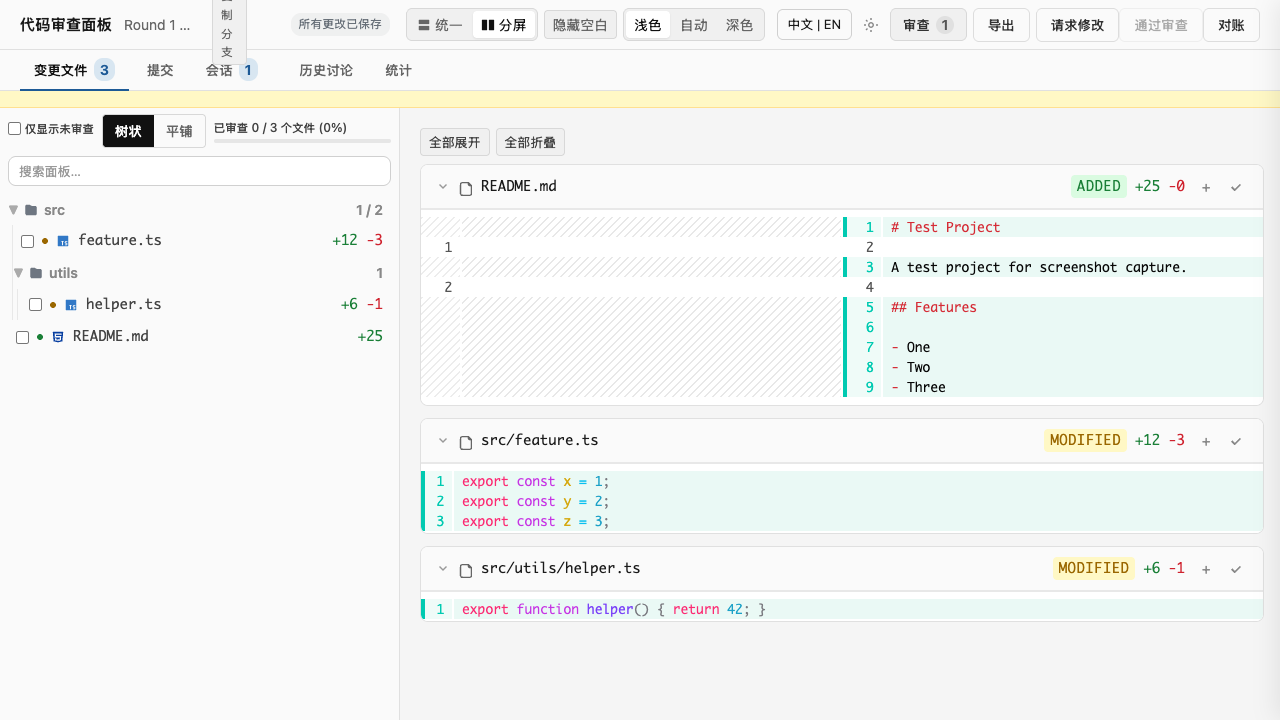Select 树状 tree layout

128,131
